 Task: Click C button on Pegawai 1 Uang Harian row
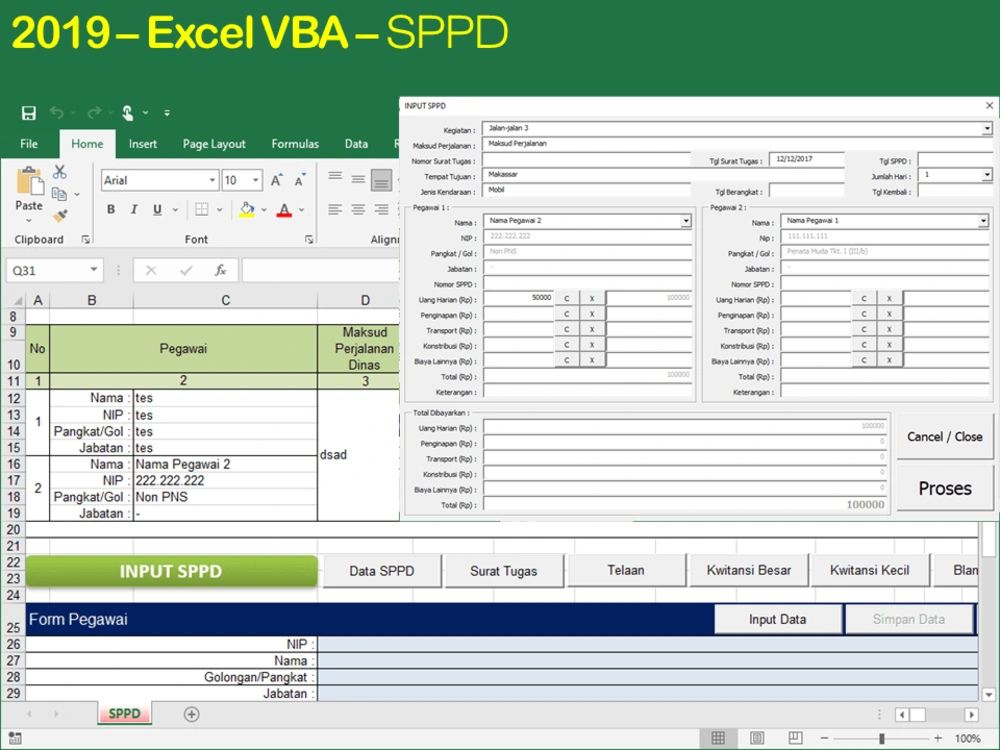point(566,298)
